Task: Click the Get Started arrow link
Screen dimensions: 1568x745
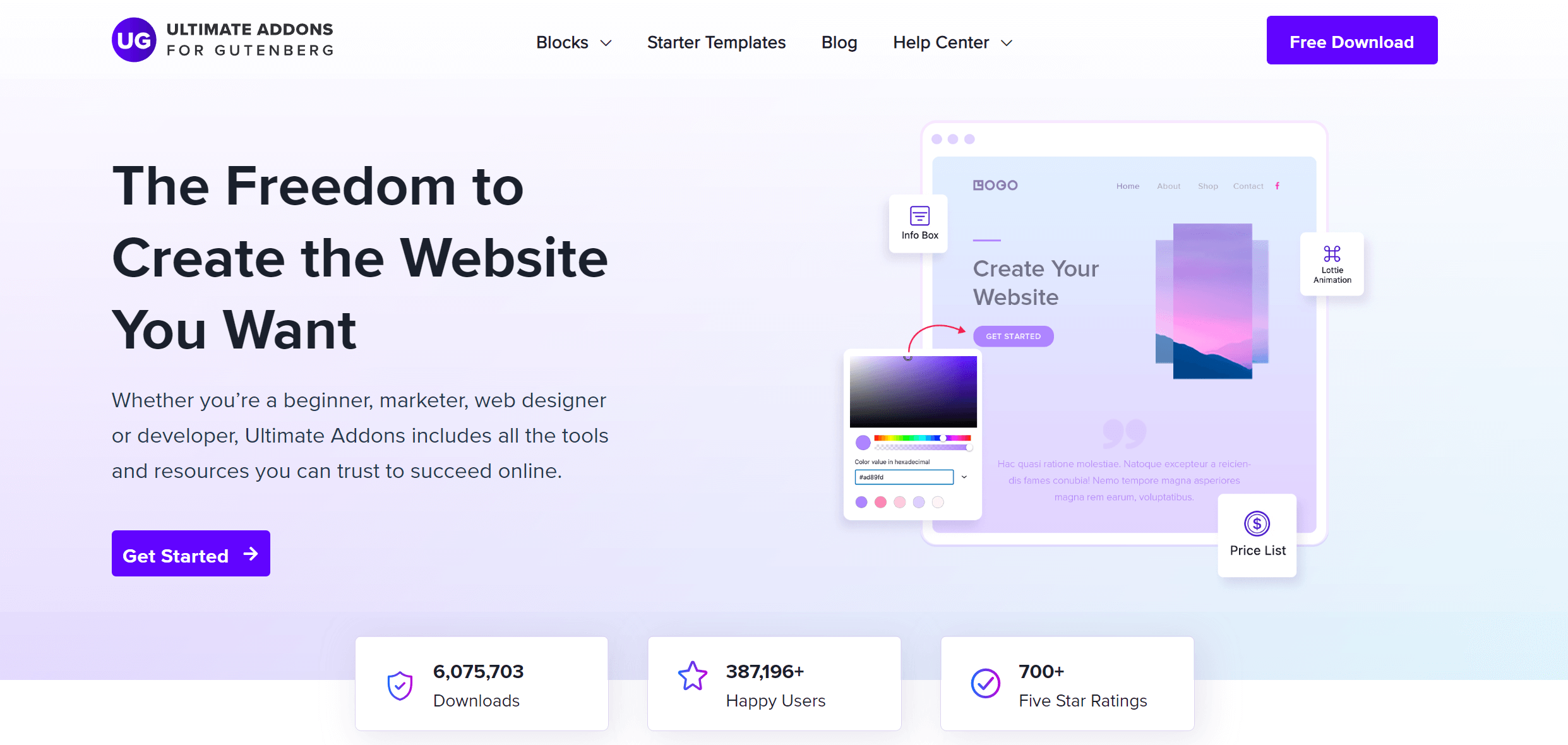Action: tap(190, 555)
